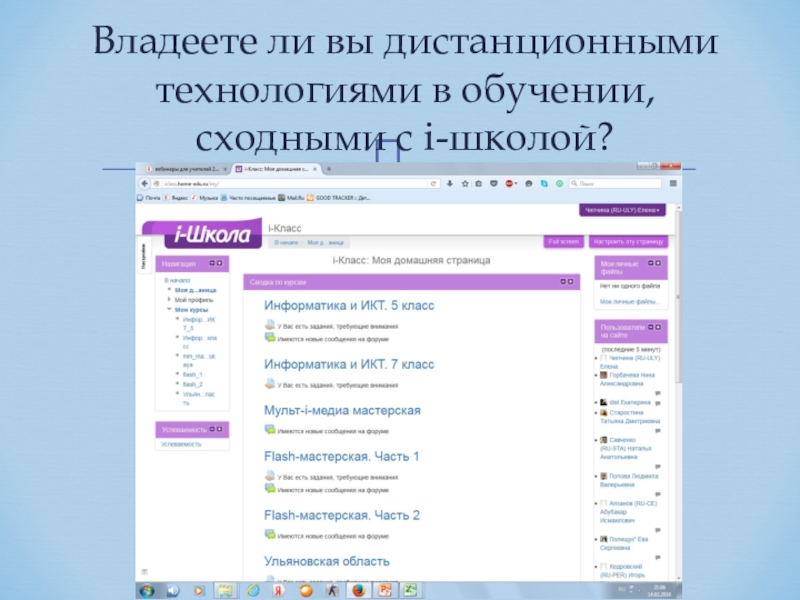The height and width of the screenshot is (600, 800).
Task: Click the Full screen button
Action: [x=563, y=242]
